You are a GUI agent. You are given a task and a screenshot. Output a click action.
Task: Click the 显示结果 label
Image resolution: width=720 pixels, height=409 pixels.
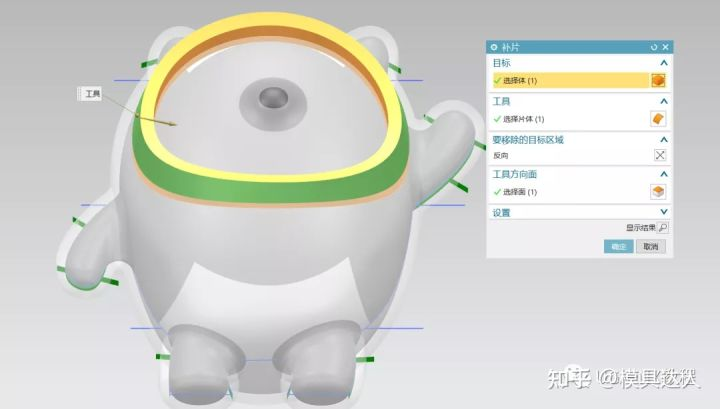point(641,228)
